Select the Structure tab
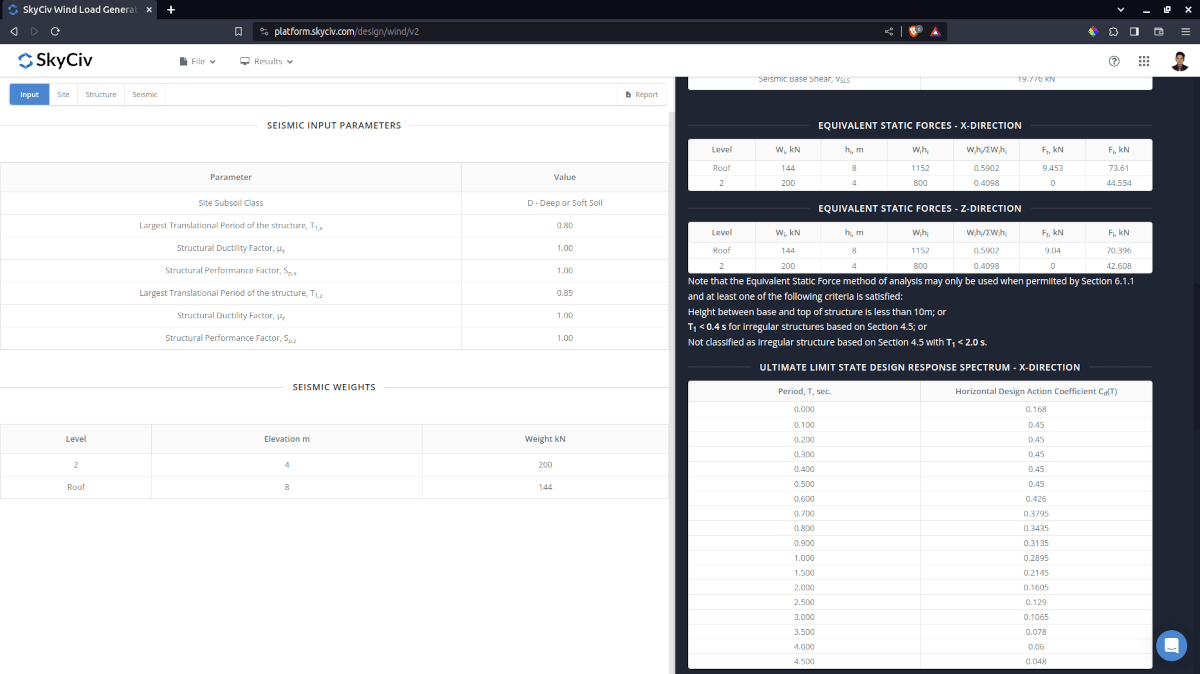The width and height of the screenshot is (1200, 674). [x=100, y=95]
